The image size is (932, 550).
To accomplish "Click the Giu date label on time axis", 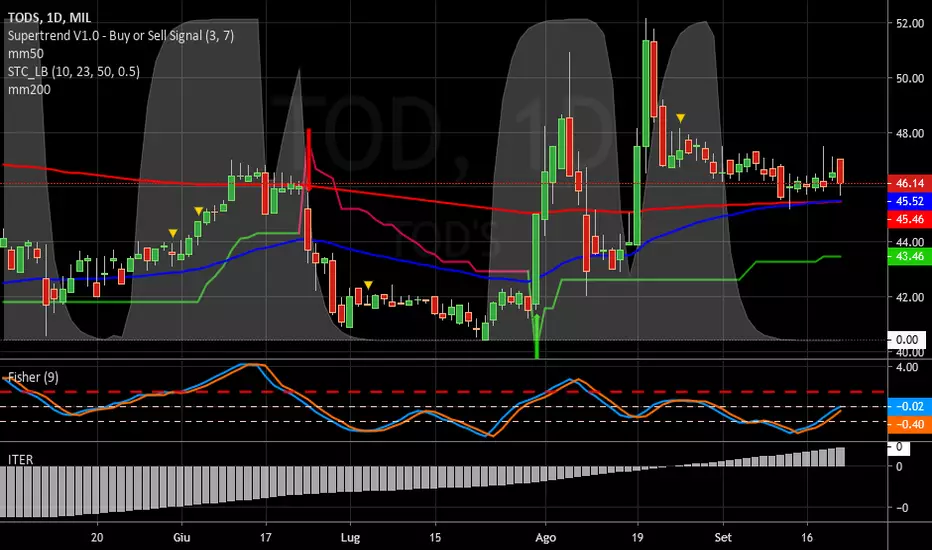I will [182, 538].
